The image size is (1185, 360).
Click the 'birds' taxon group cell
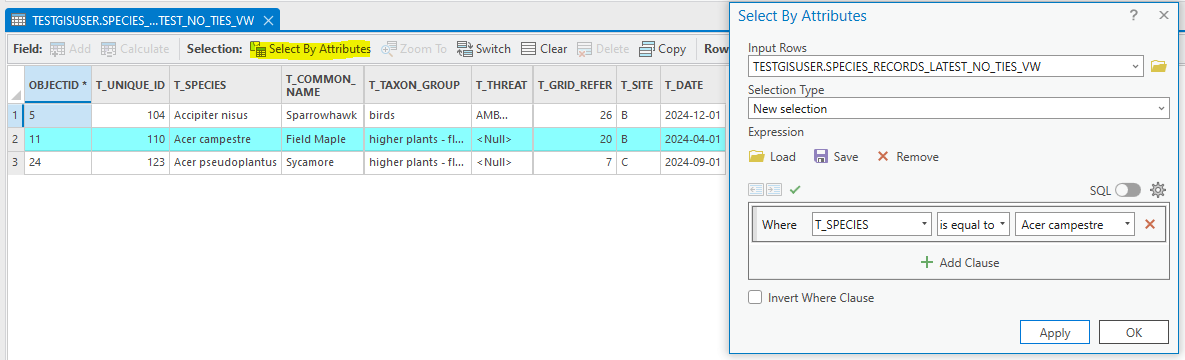[x=418, y=116]
